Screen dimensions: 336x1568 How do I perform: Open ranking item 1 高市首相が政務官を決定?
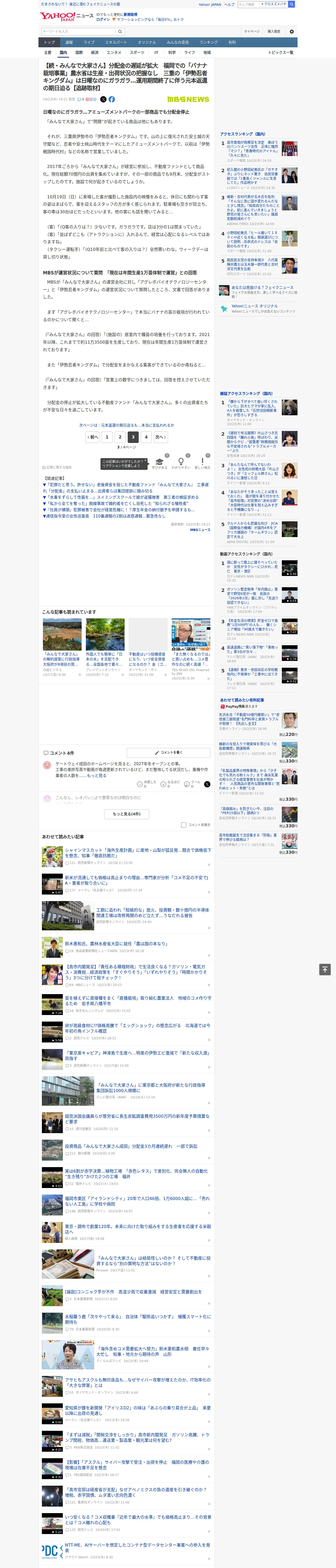(x=253, y=148)
